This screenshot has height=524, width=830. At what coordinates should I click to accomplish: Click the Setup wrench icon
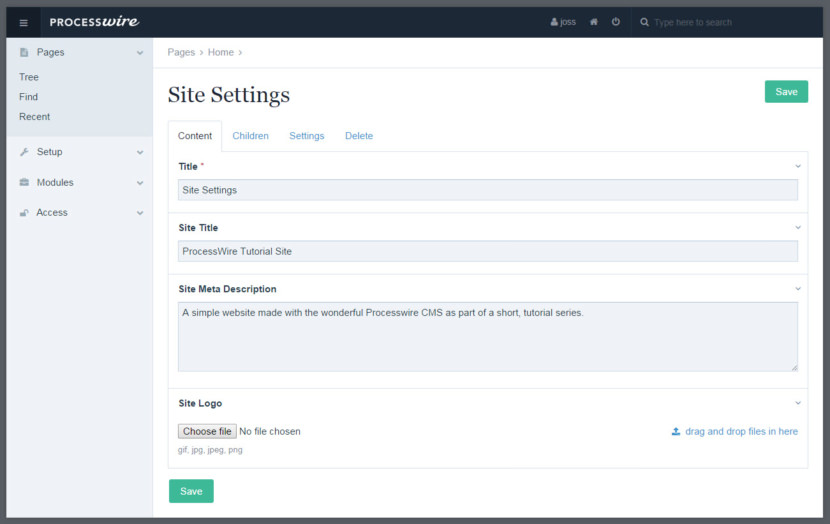coord(24,152)
